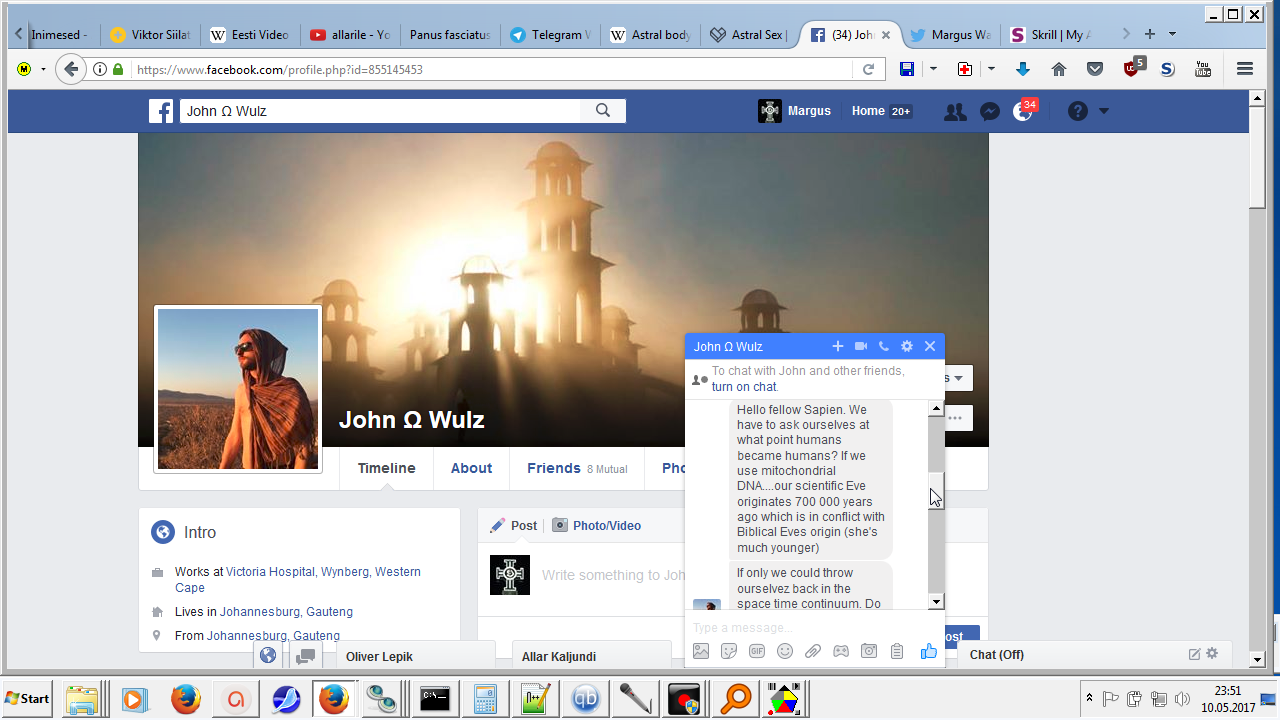The image size is (1280, 720).
Task: Expand the Help question mark menu
Action: [x=1077, y=112]
